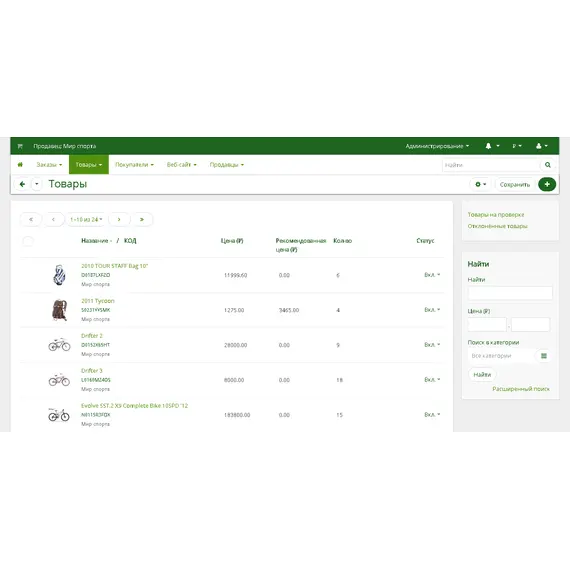This screenshot has width=570, height=570.
Task: Open Товары на проверке link
Action: (x=496, y=214)
